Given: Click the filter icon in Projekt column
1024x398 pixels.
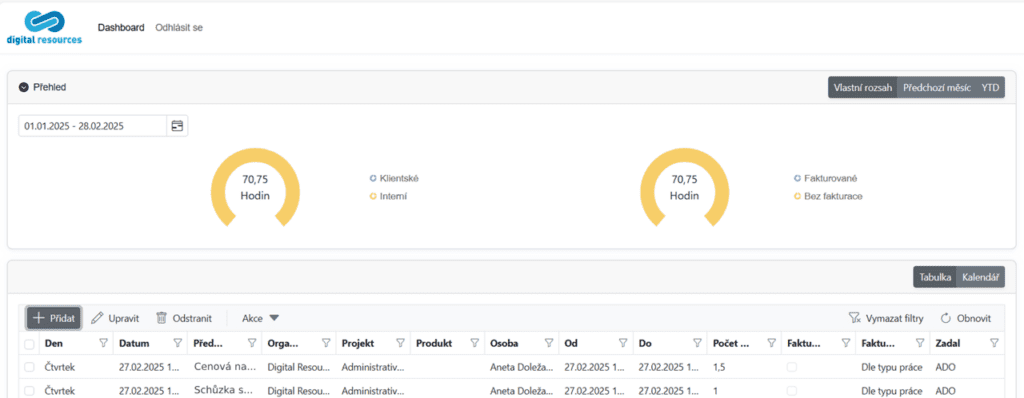Looking at the screenshot, I should point(400,343).
